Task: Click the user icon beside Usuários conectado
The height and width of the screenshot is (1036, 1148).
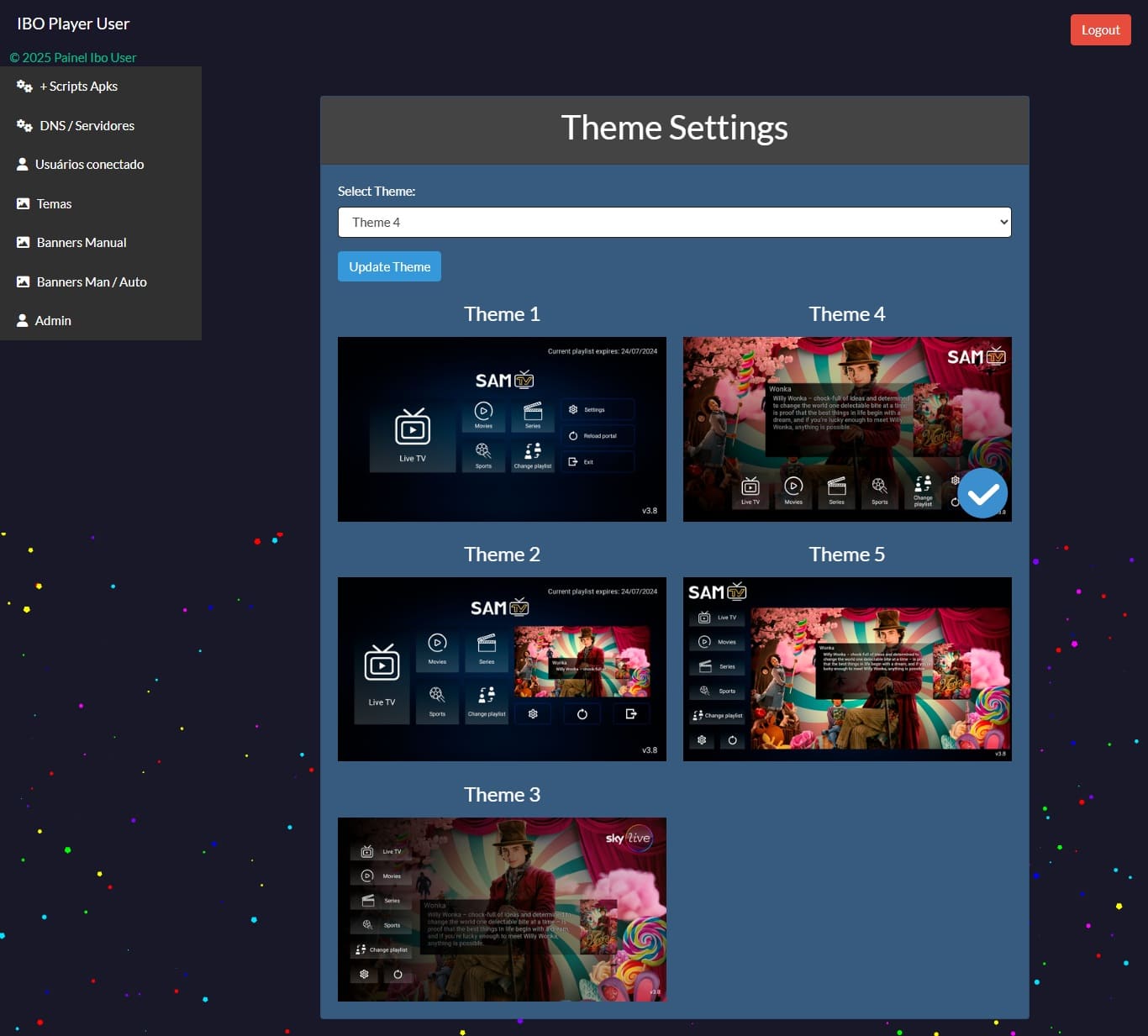Action: 23,165
